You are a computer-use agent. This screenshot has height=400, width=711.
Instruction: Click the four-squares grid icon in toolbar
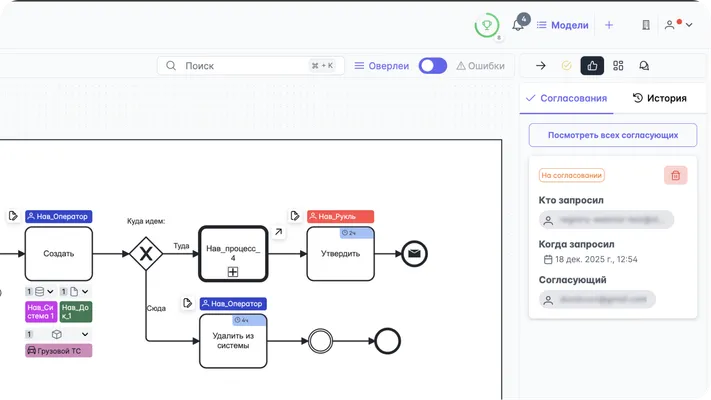click(618, 66)
